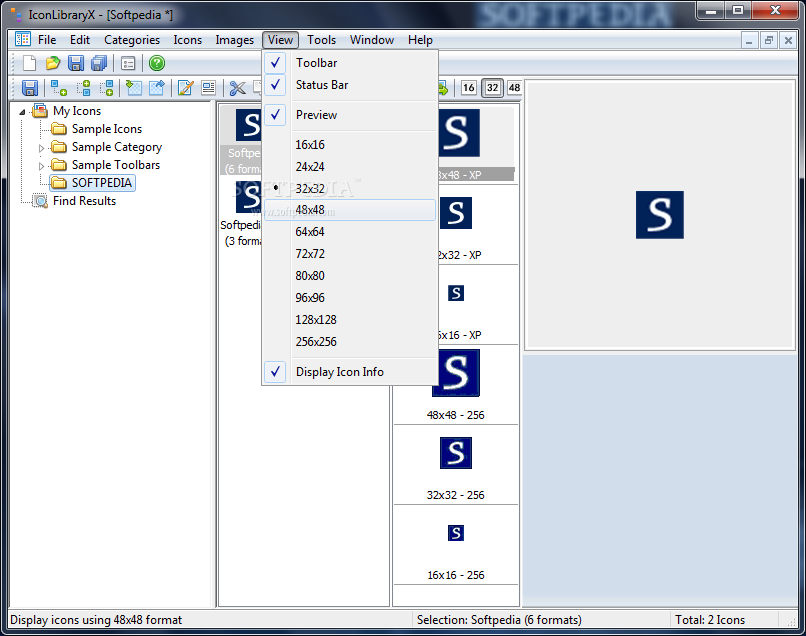Viewport: 806px width, 636px height.
Task: Toggle Display Icon Info in View menu
Action: point(350,372)
